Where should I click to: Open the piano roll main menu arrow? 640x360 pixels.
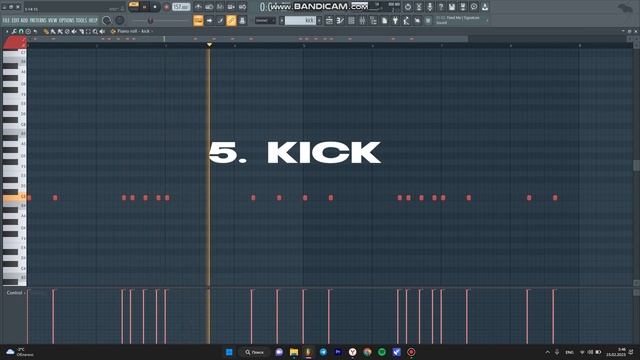7,31
